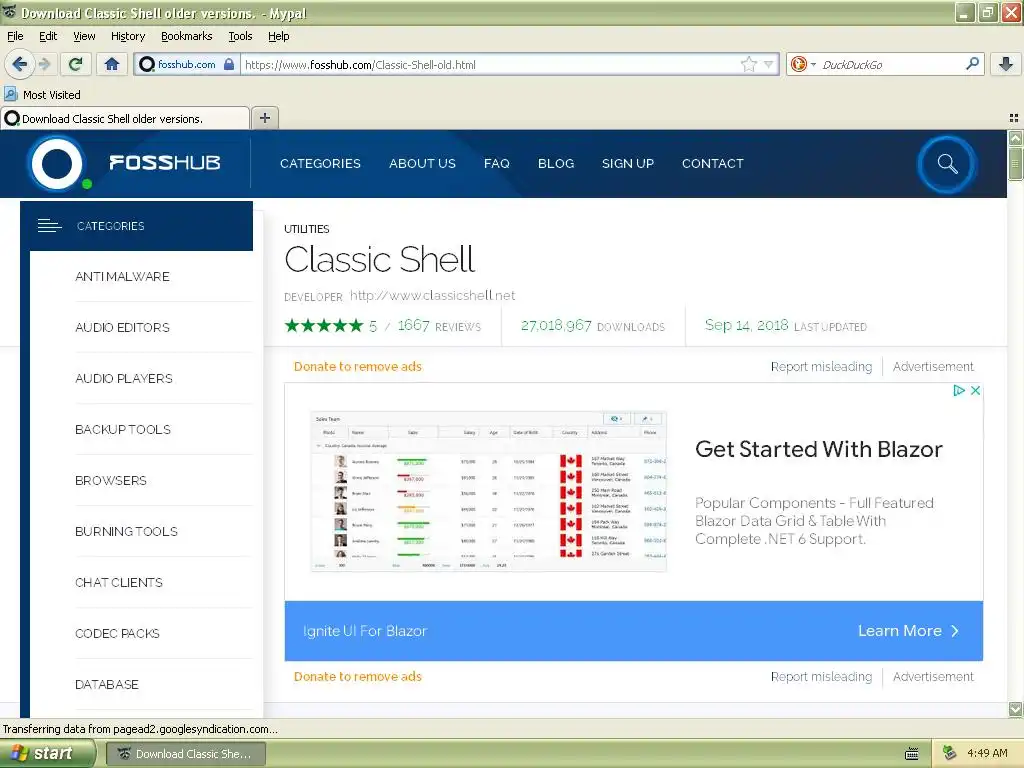
Task: Open the Tools menu
Action: click(240, 36)
